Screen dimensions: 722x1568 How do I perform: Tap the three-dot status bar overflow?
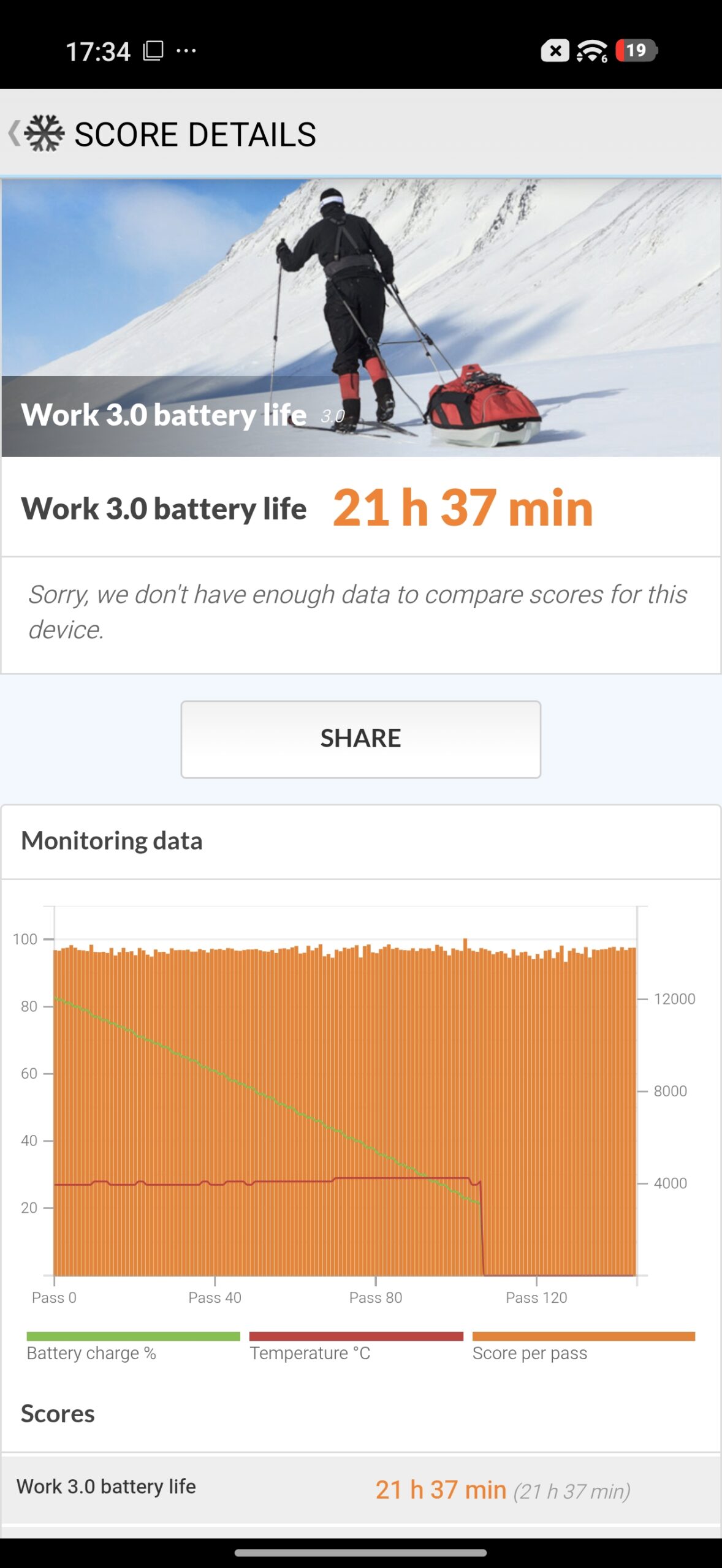(x=186, y=51)
